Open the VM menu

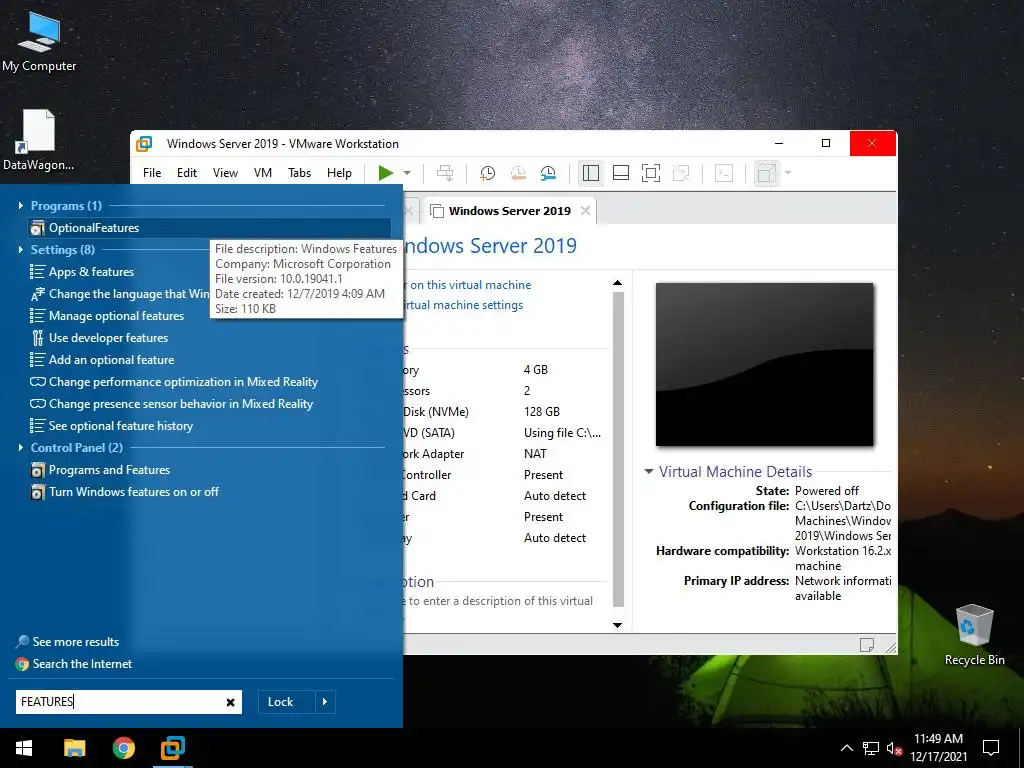pos(263,173)
